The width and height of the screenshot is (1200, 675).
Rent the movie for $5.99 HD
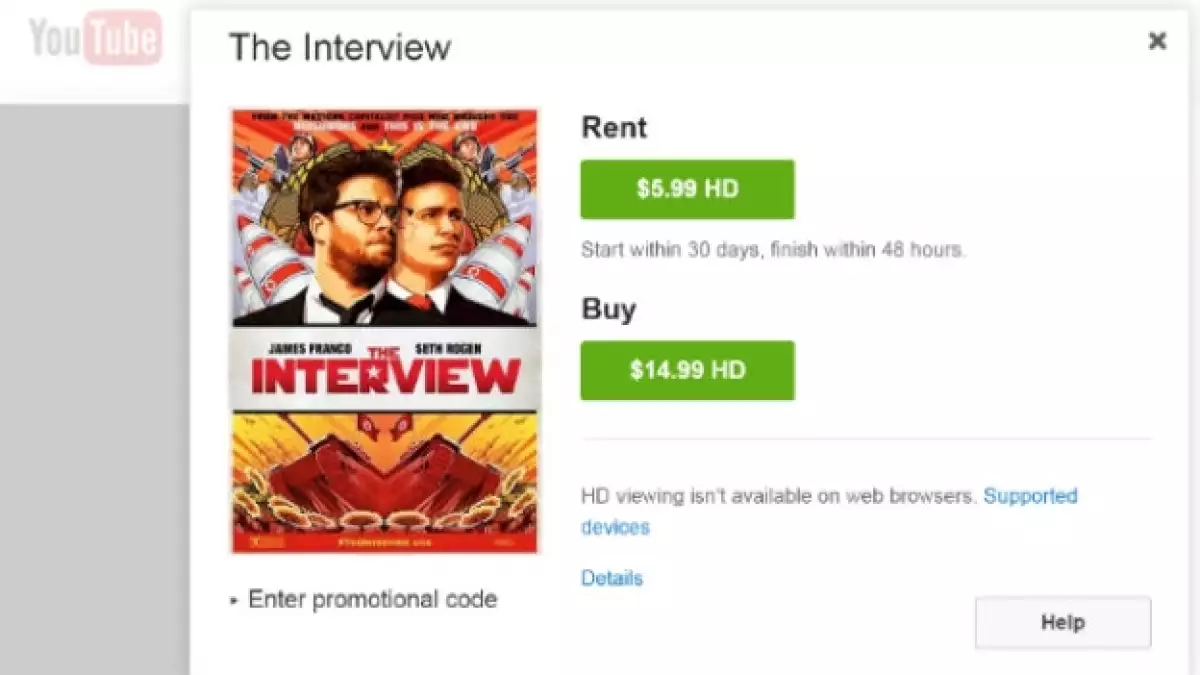click(687, 189)
